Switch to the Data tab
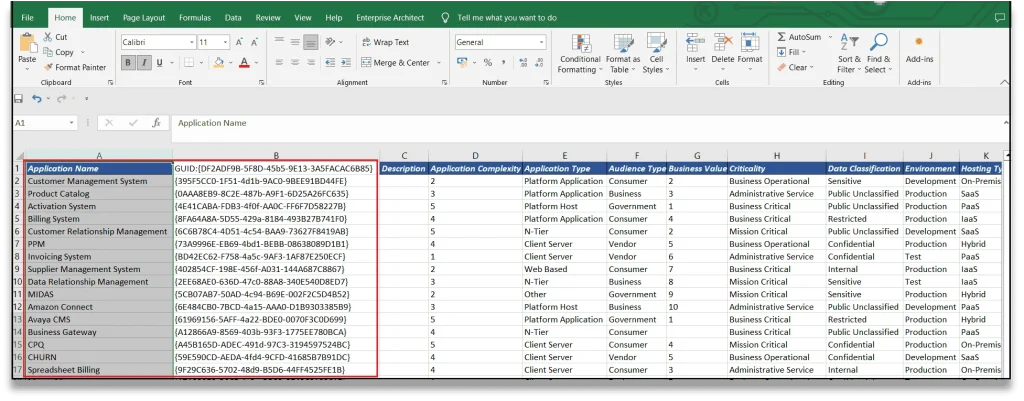Image resolution: width=1024 pixels, height=401 pixels. (x=233, y=18)
